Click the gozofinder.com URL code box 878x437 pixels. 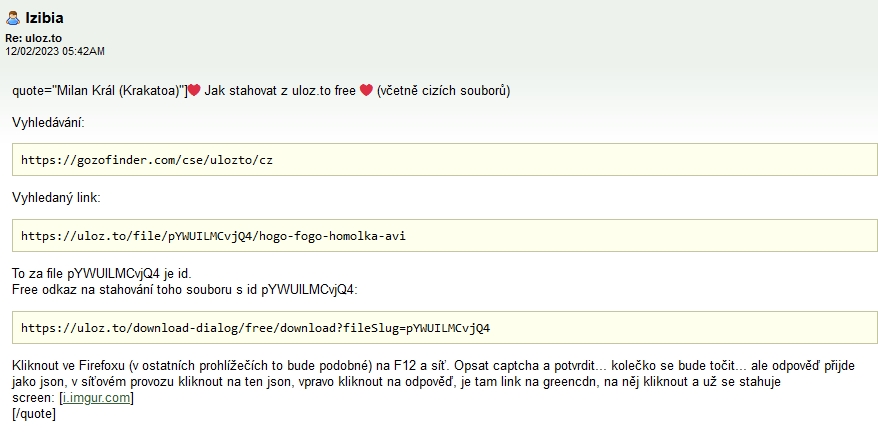(x=444, y=160)
